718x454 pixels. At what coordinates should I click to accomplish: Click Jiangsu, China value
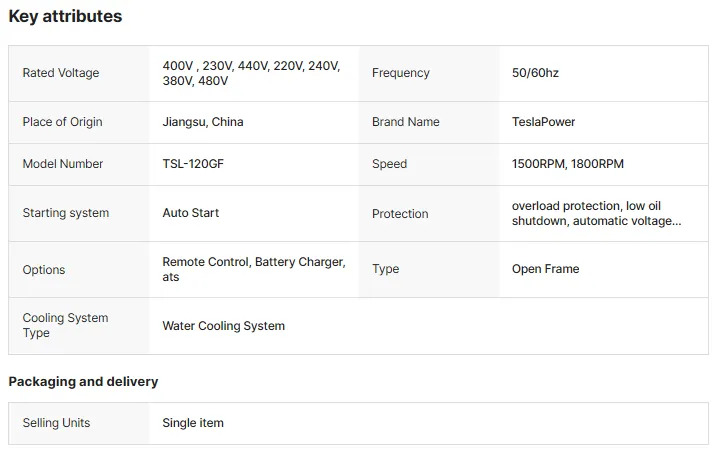click(203, 122)
